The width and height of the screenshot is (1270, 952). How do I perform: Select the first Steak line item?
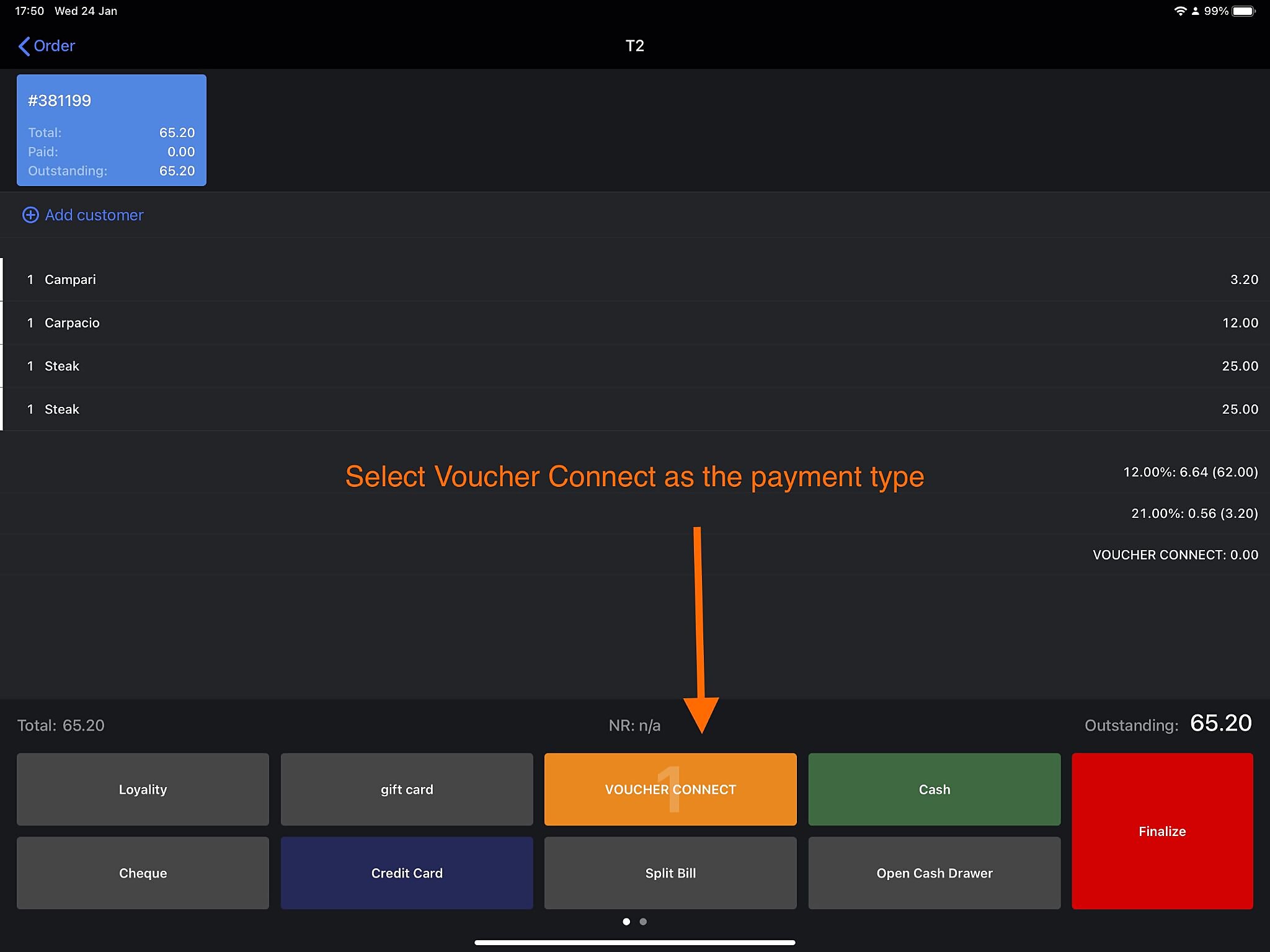click(62, 367)
